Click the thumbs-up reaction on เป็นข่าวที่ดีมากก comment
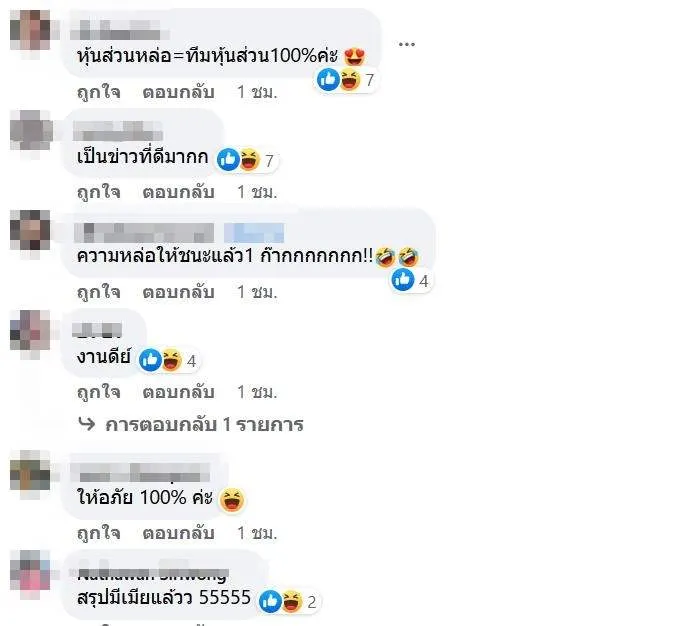The height and width of the screenshot is (626, 676). [228, 160]
